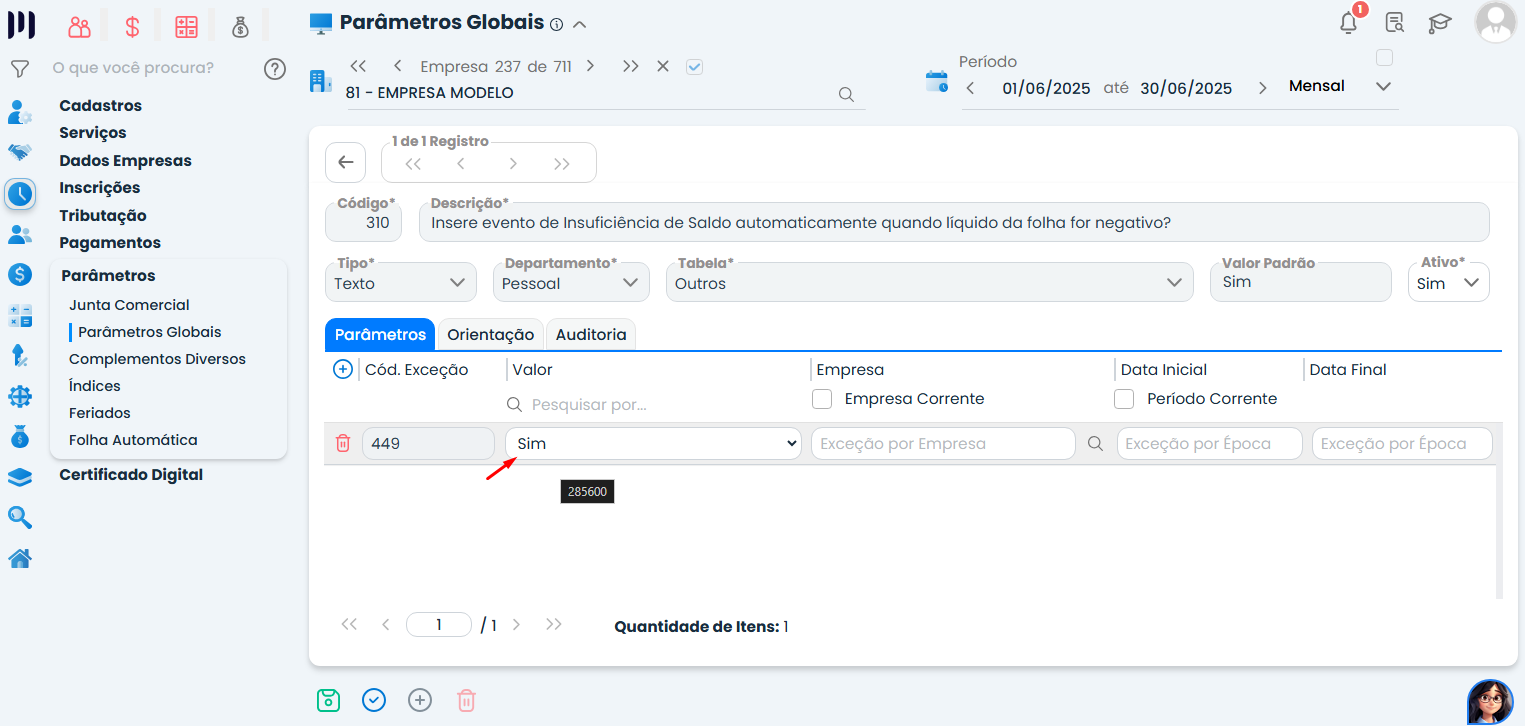The height and width of the screenshot is (726, 1525).
Task: Open the Tabela dropdown showing Outros
Action: [x=929, y=283]
